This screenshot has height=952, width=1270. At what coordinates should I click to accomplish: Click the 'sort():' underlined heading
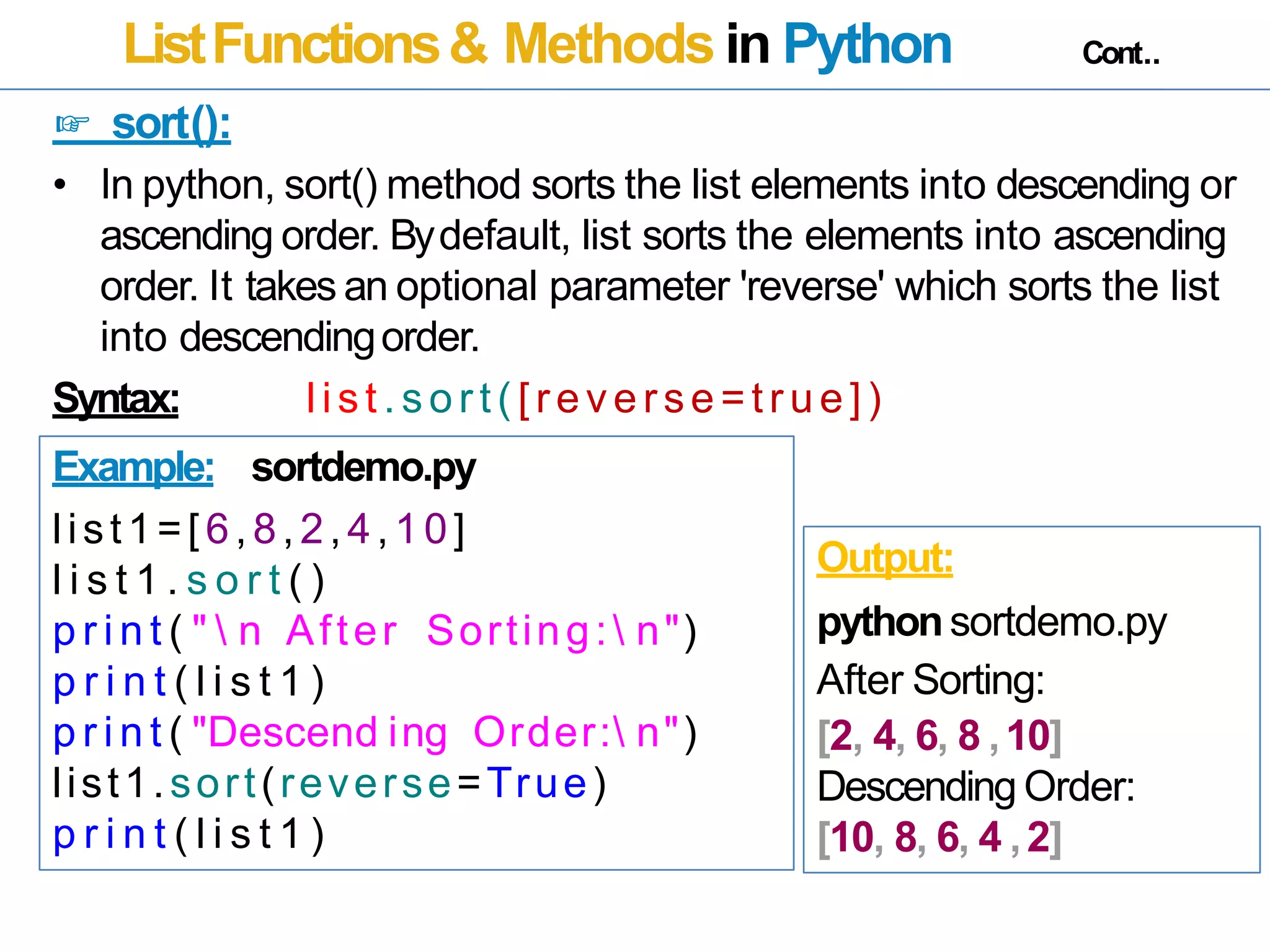point(171,125)
